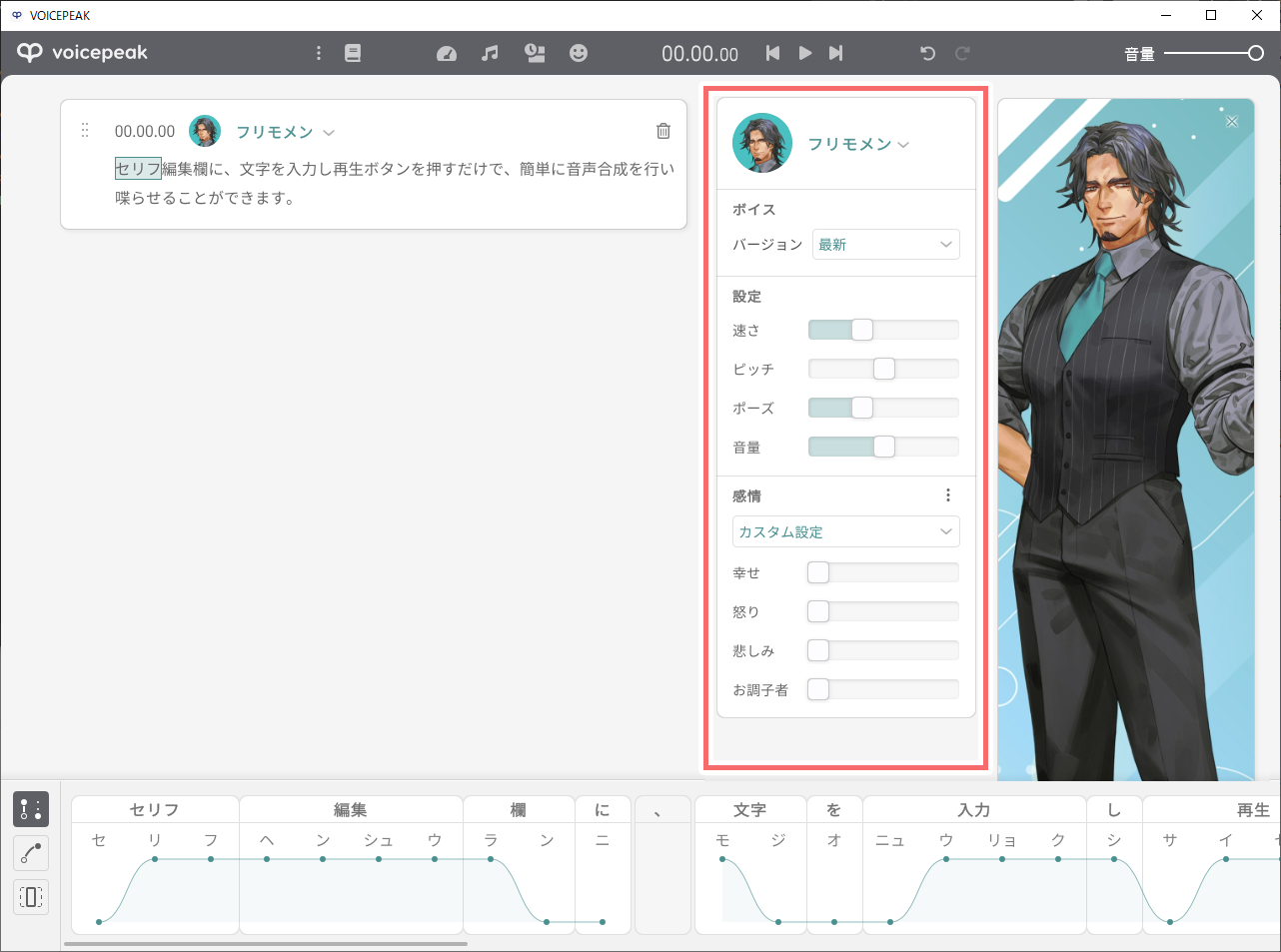This screenshot has height=952, width=1281.
Task: Open the dictionary book icon
Action: (353, 53)
